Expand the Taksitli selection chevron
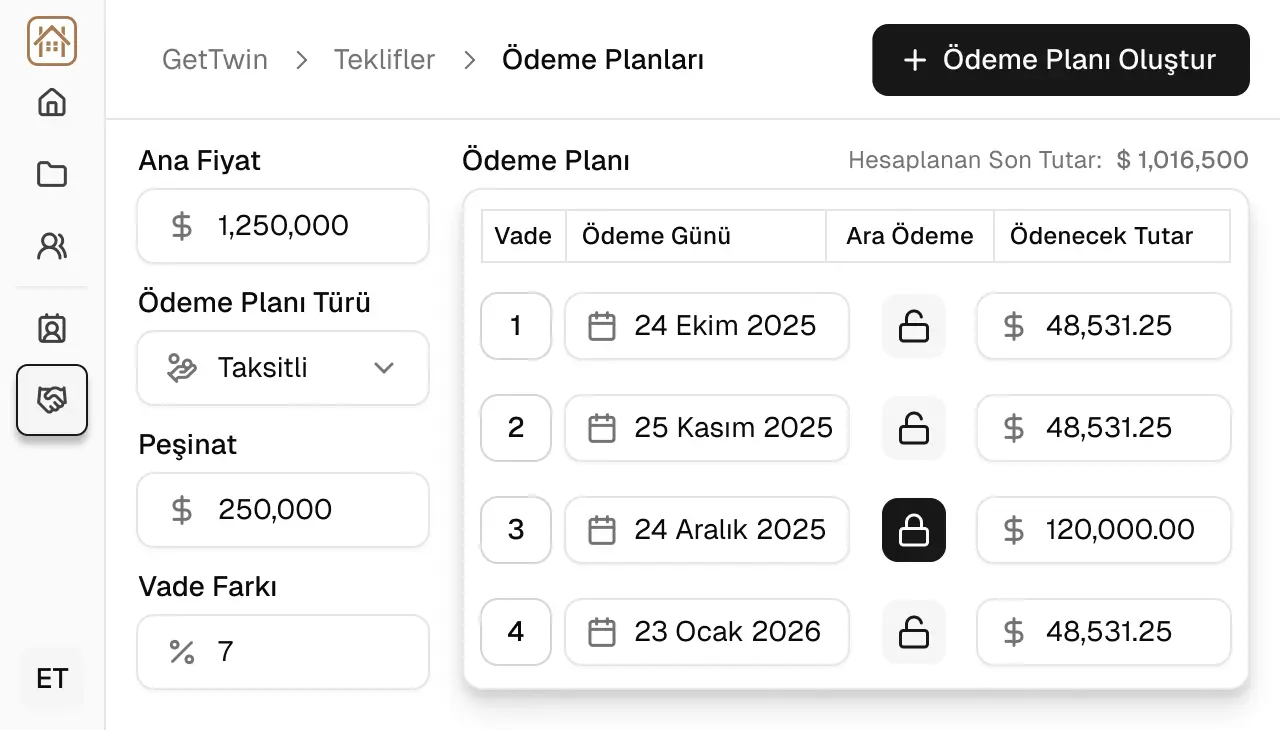 coord(383,368)
